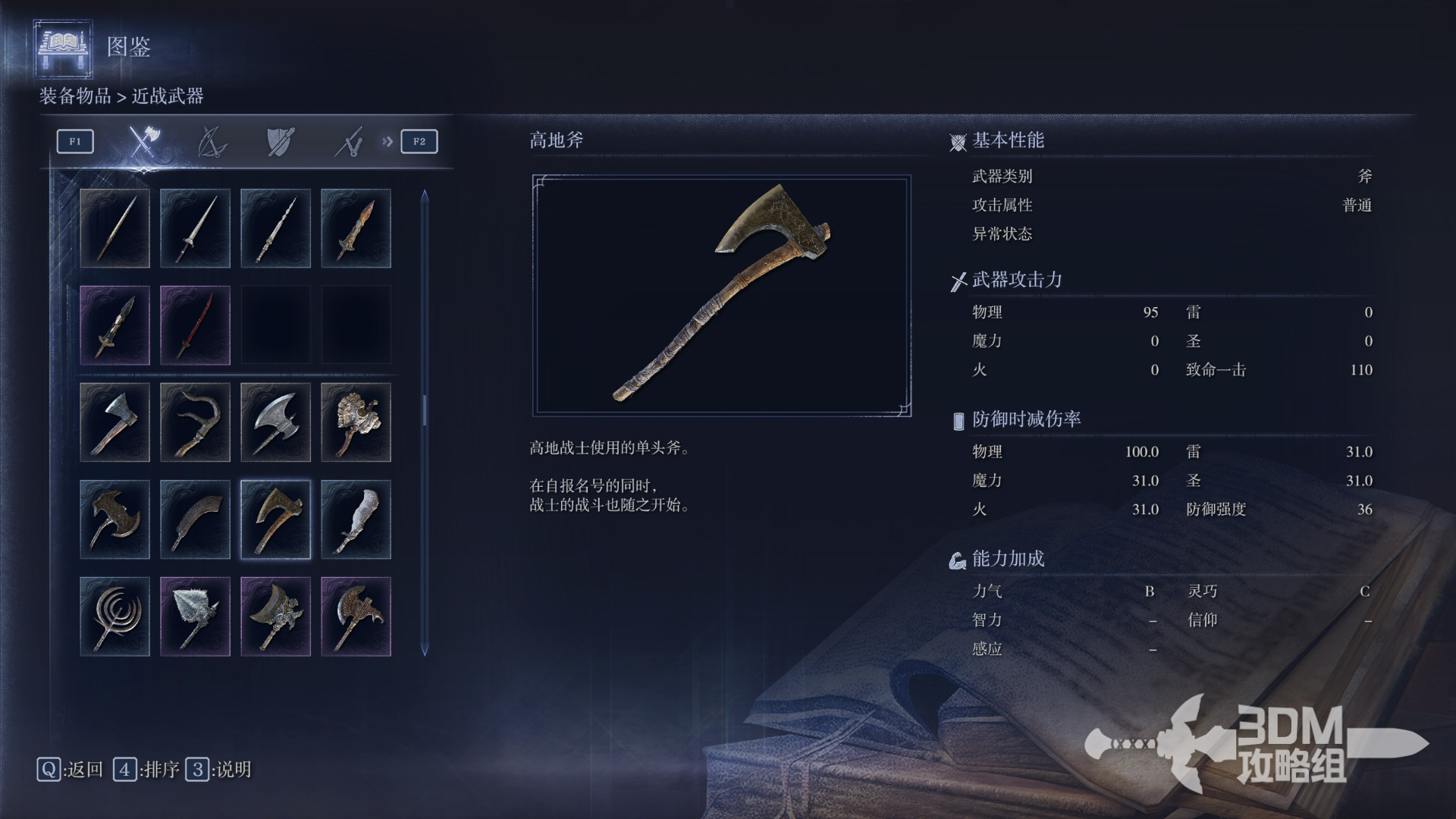The height and width of the screenshot is (819, 1456).
Task: Click the 4 排序 sort option
Action: point(146,770)
